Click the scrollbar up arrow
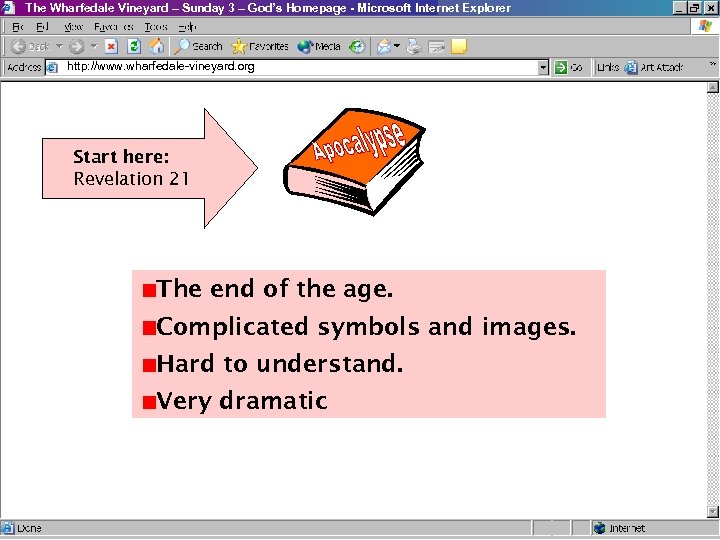The width and height of the screenshot is (720, 540). [x=712, y=87]
